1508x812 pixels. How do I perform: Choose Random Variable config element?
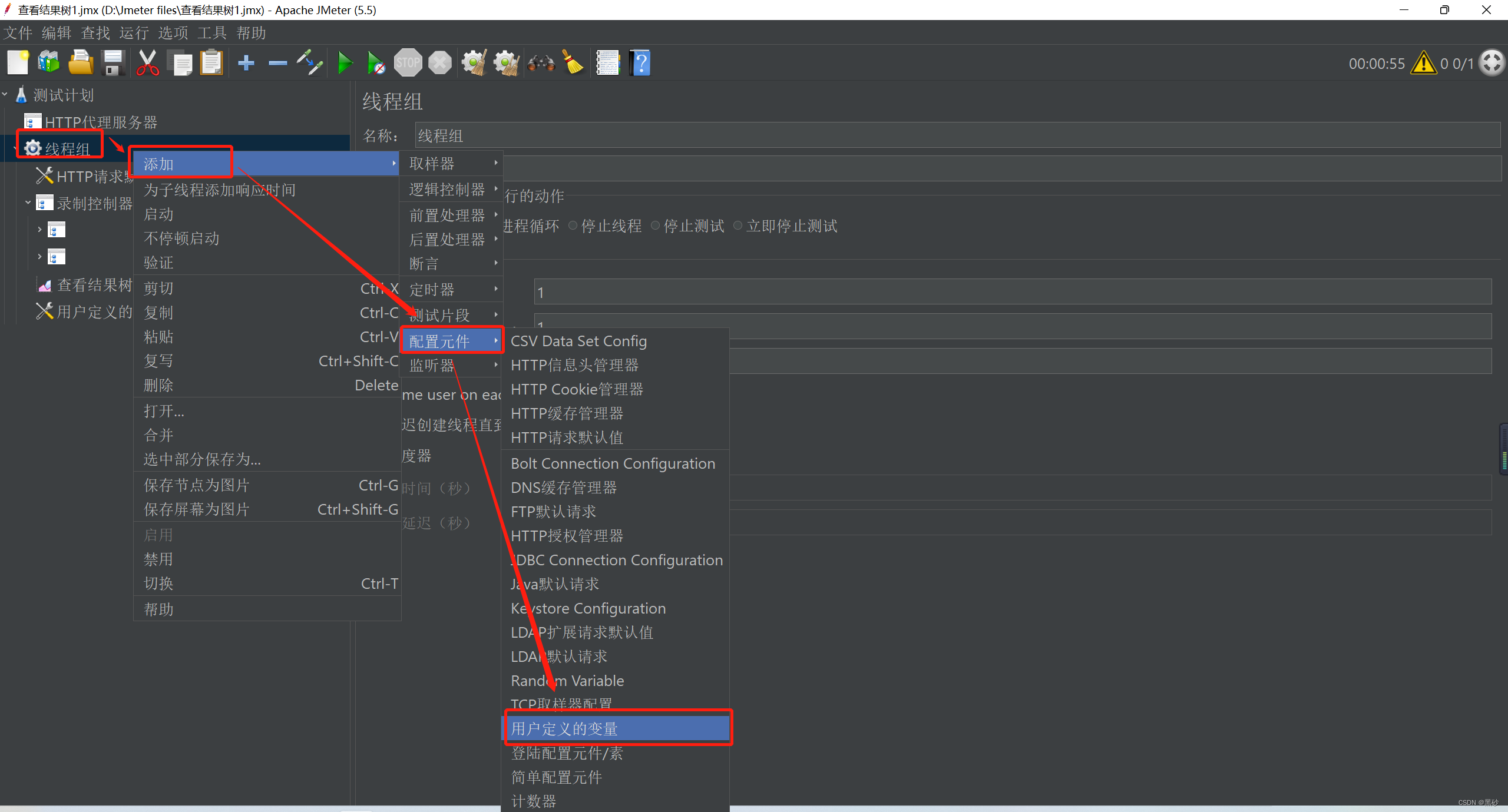click(616, 681)
